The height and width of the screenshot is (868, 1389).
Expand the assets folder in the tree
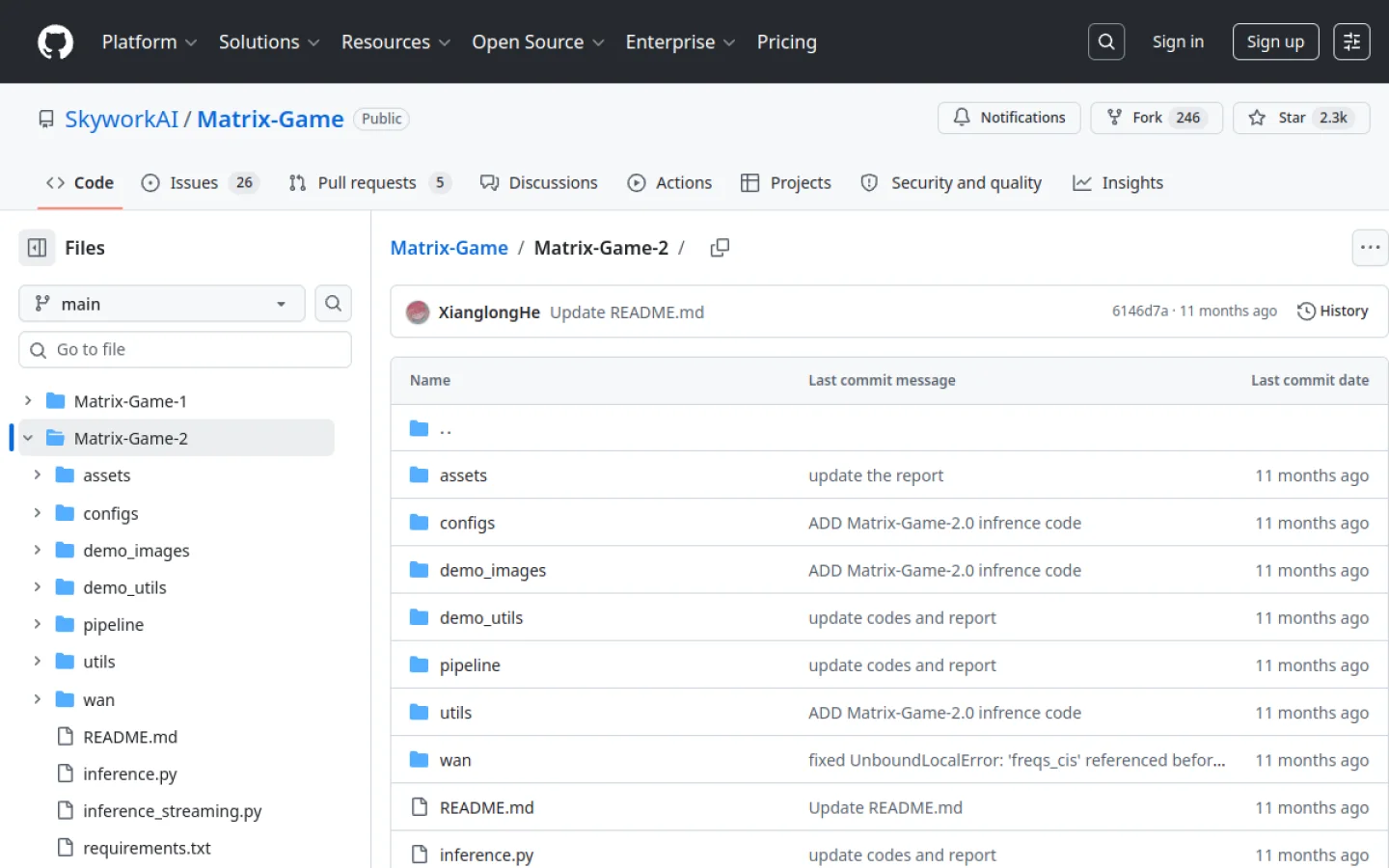[38, 475]
